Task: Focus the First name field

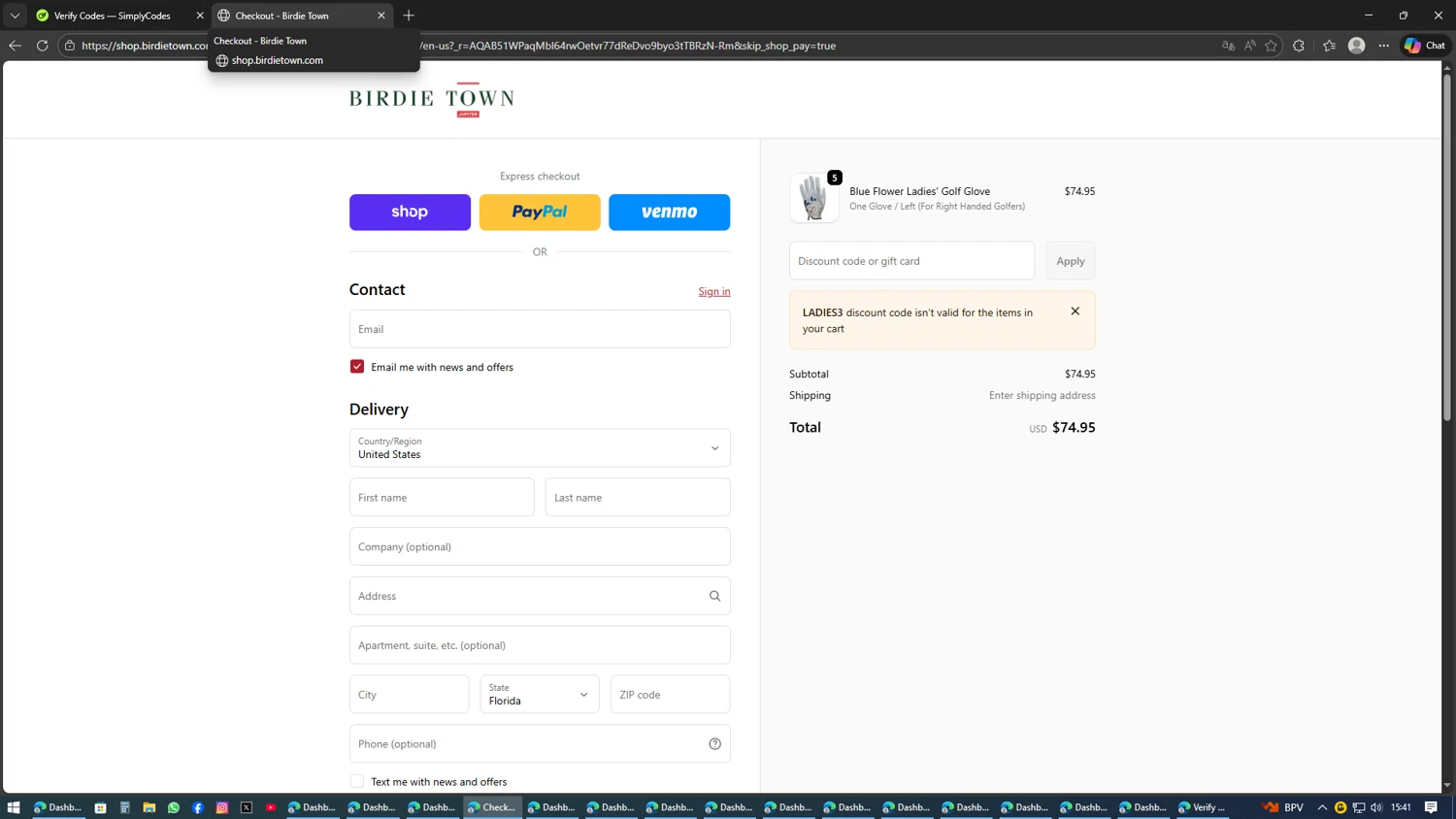Action: [x=442, y=497]
